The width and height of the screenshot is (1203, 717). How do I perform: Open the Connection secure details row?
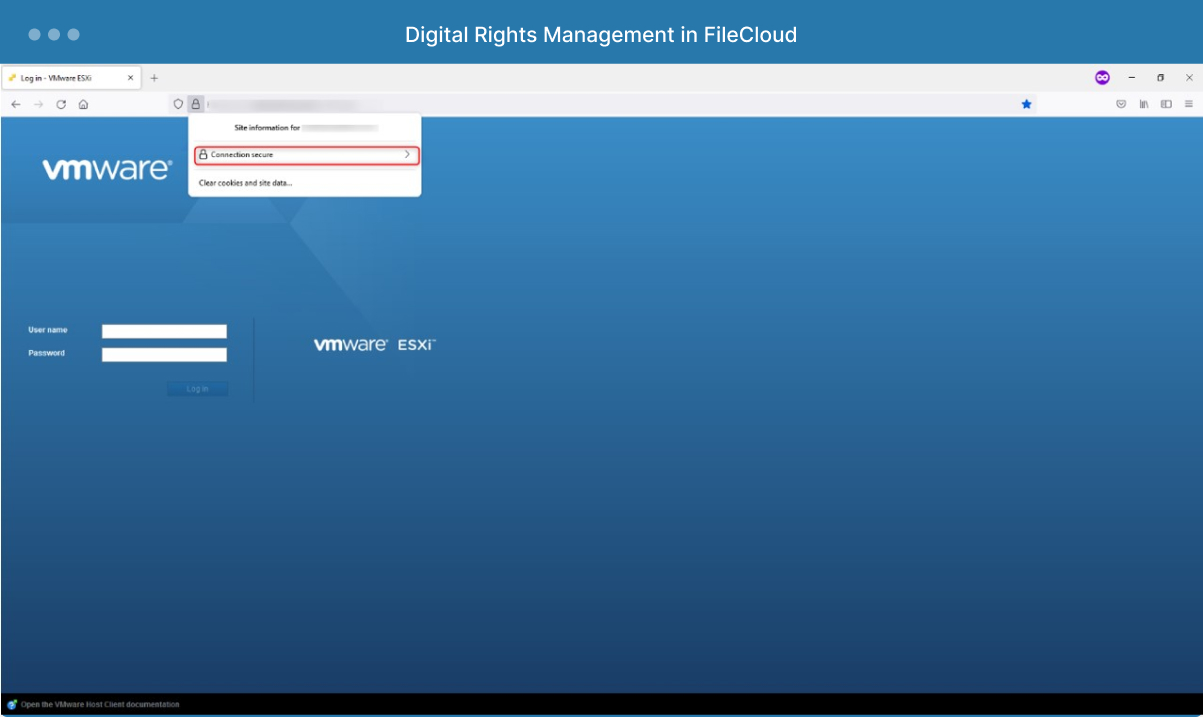coord(306,155)
